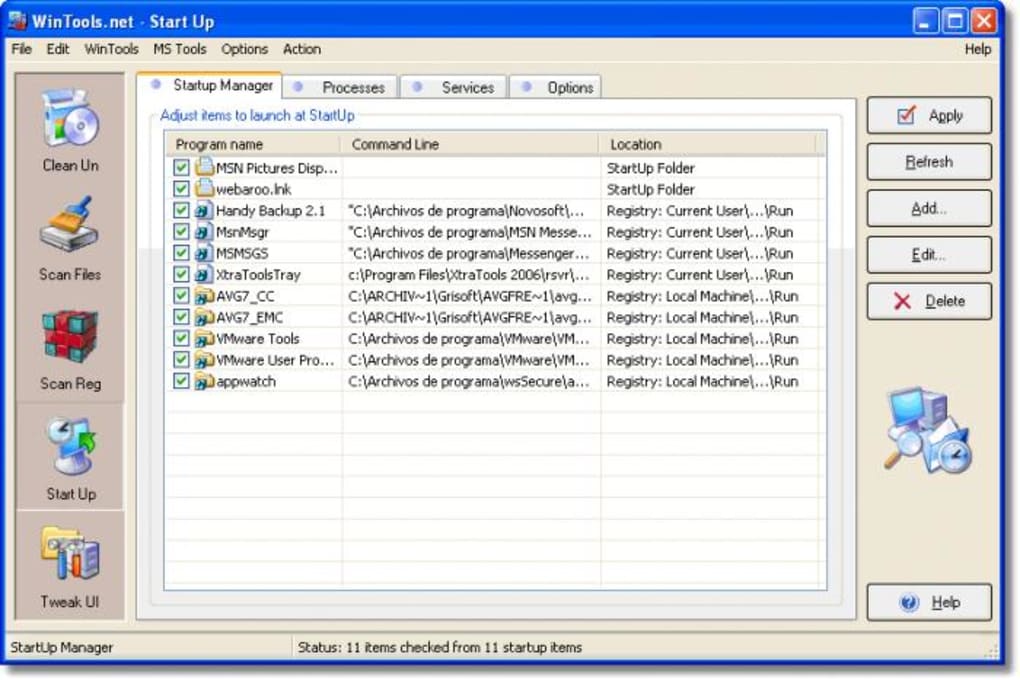
Task: Switch to the Startup Manager tab
Action: click(x=209, y=85)
